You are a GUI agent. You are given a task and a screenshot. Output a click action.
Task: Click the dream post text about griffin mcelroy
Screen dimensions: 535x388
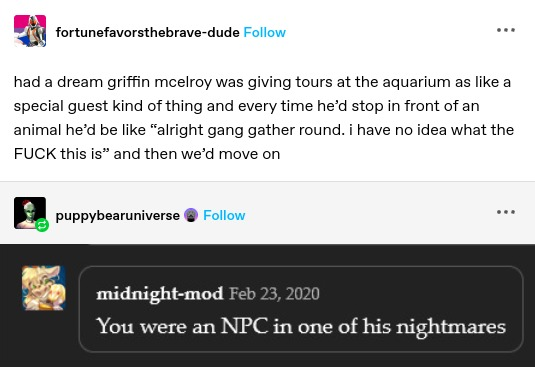click(x=264, y=118)
